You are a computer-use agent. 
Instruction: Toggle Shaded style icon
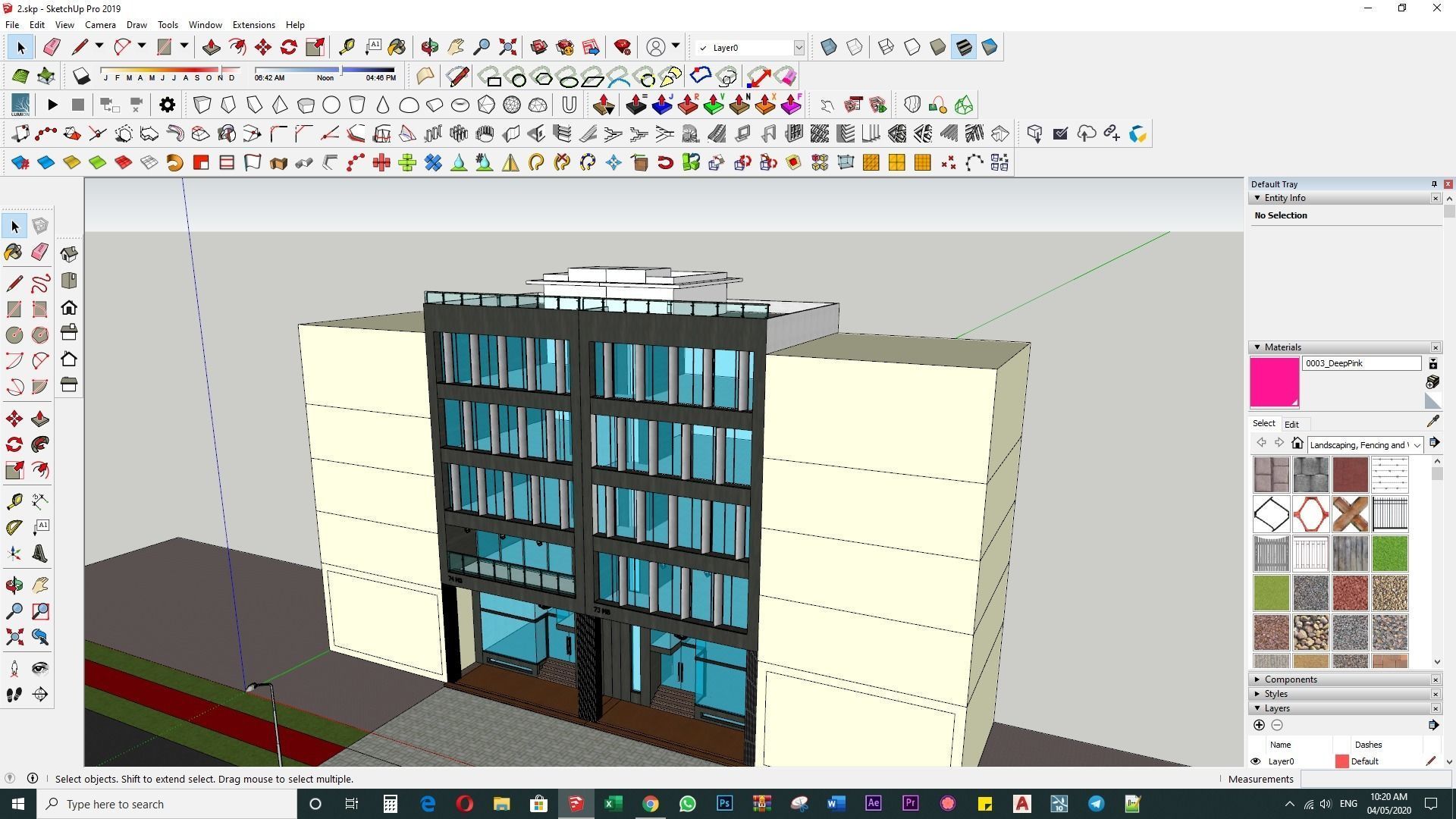coord(938,47)
